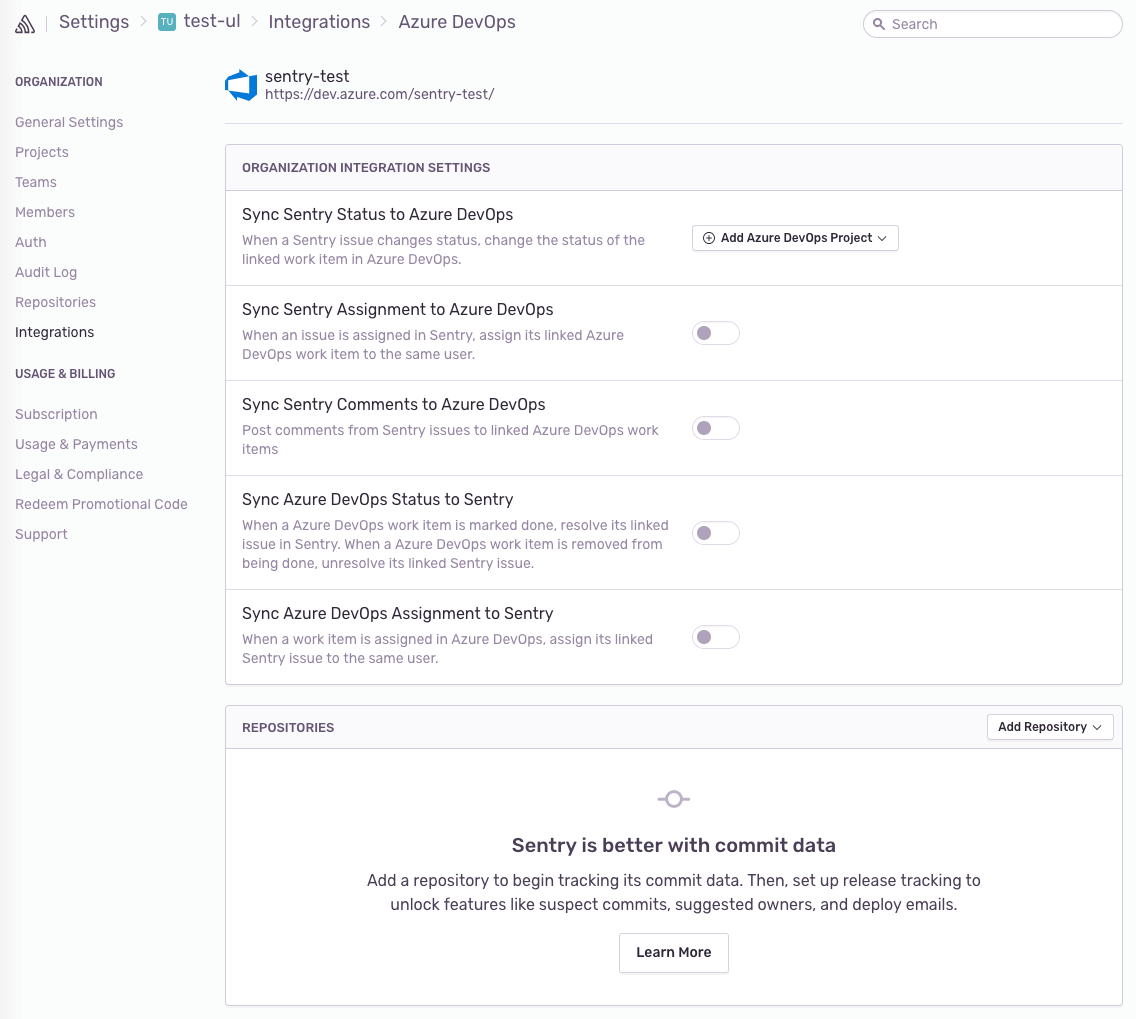This screenshot has height=1019, width=1136.
Task: Click the Sentry logo in the top bar
Action: (x=24, y=22)
